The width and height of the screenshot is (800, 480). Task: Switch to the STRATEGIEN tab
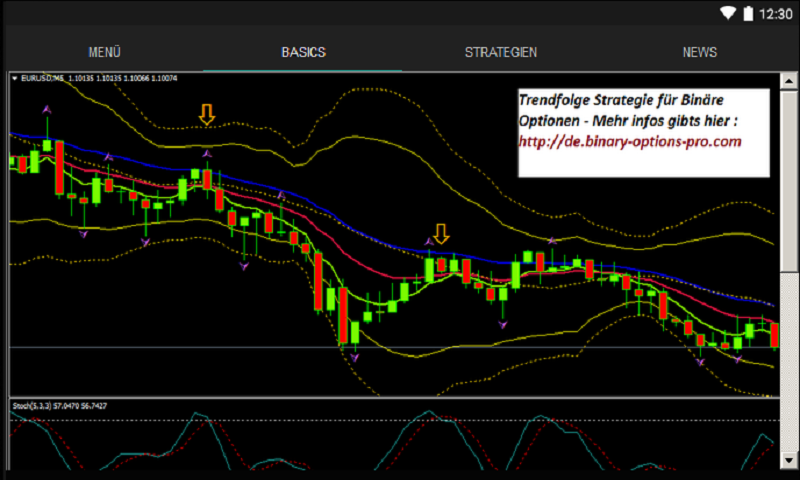[502, 52]
